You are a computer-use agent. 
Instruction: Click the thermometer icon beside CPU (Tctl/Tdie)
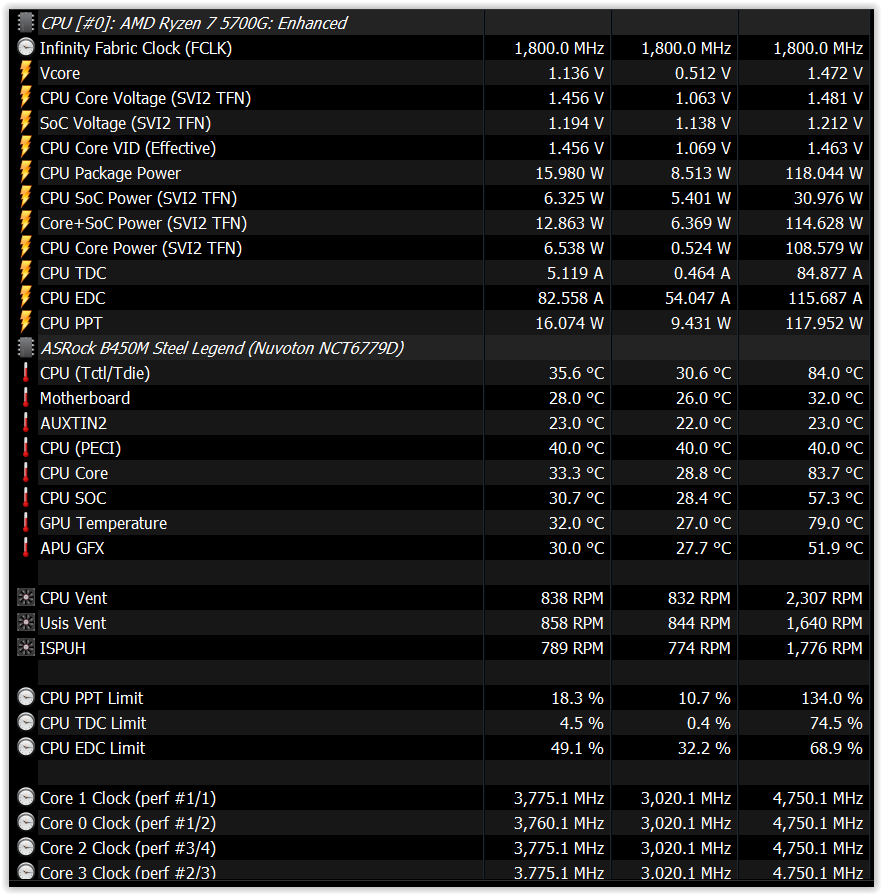[x=26, y=373]
